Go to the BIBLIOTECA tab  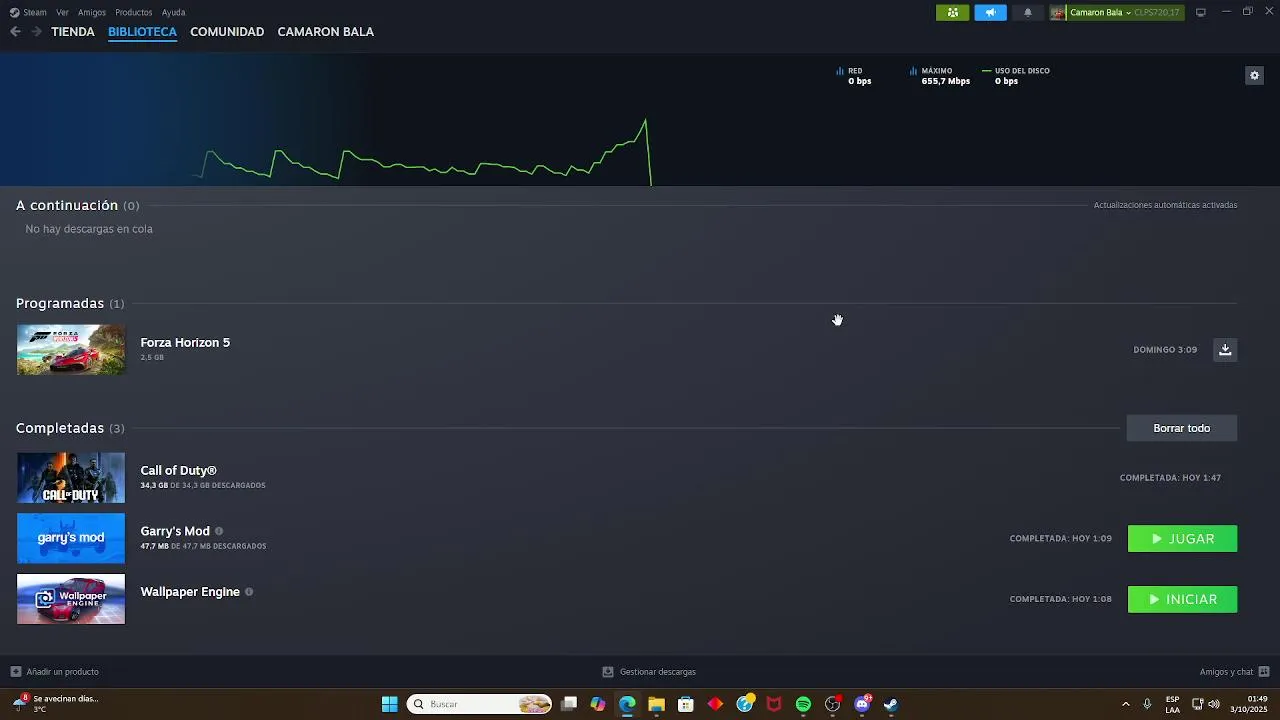[x=142, y=32]
